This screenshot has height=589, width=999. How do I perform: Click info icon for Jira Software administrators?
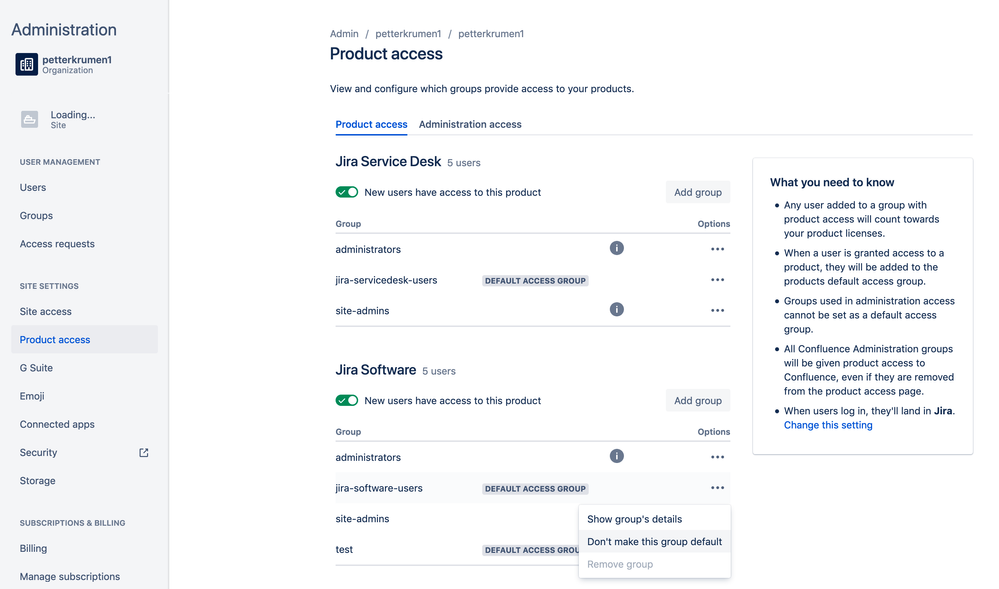click(x=617, y=456)
